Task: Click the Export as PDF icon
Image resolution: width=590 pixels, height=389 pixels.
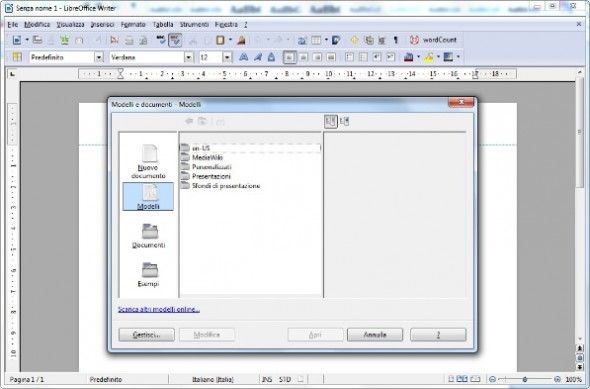Action: pyautogui.click(x=114, y=40)
